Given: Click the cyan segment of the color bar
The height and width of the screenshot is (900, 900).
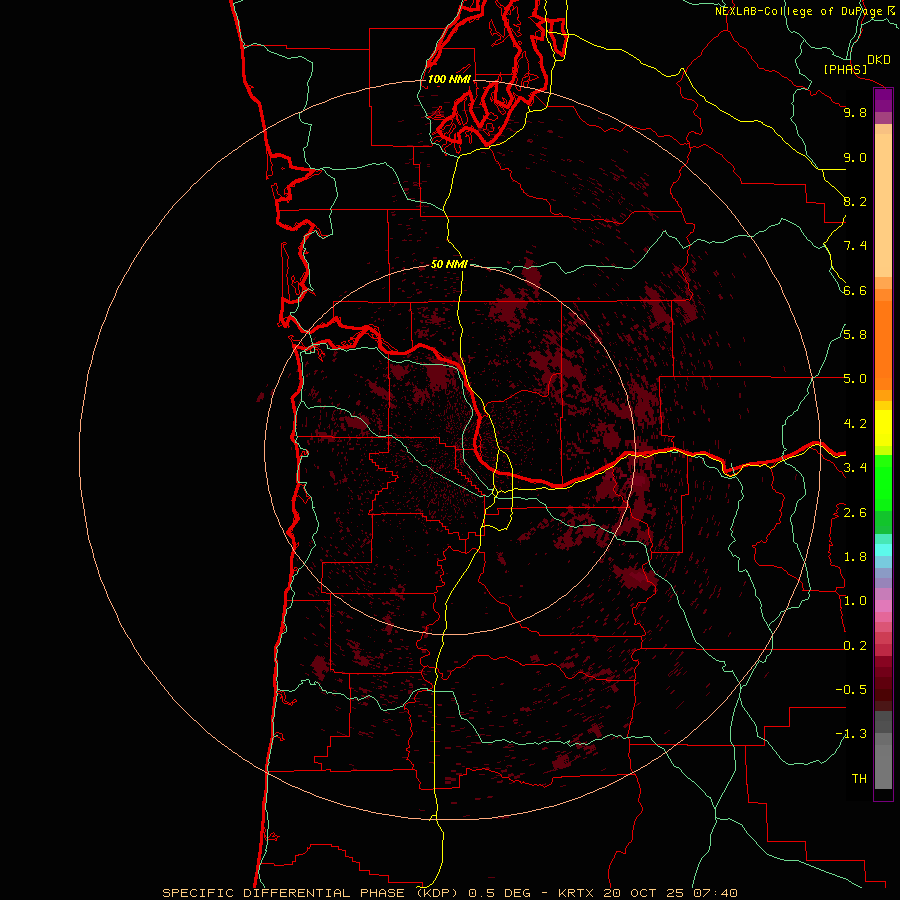Looking at the screenshot, I should (x=883, y=550).
